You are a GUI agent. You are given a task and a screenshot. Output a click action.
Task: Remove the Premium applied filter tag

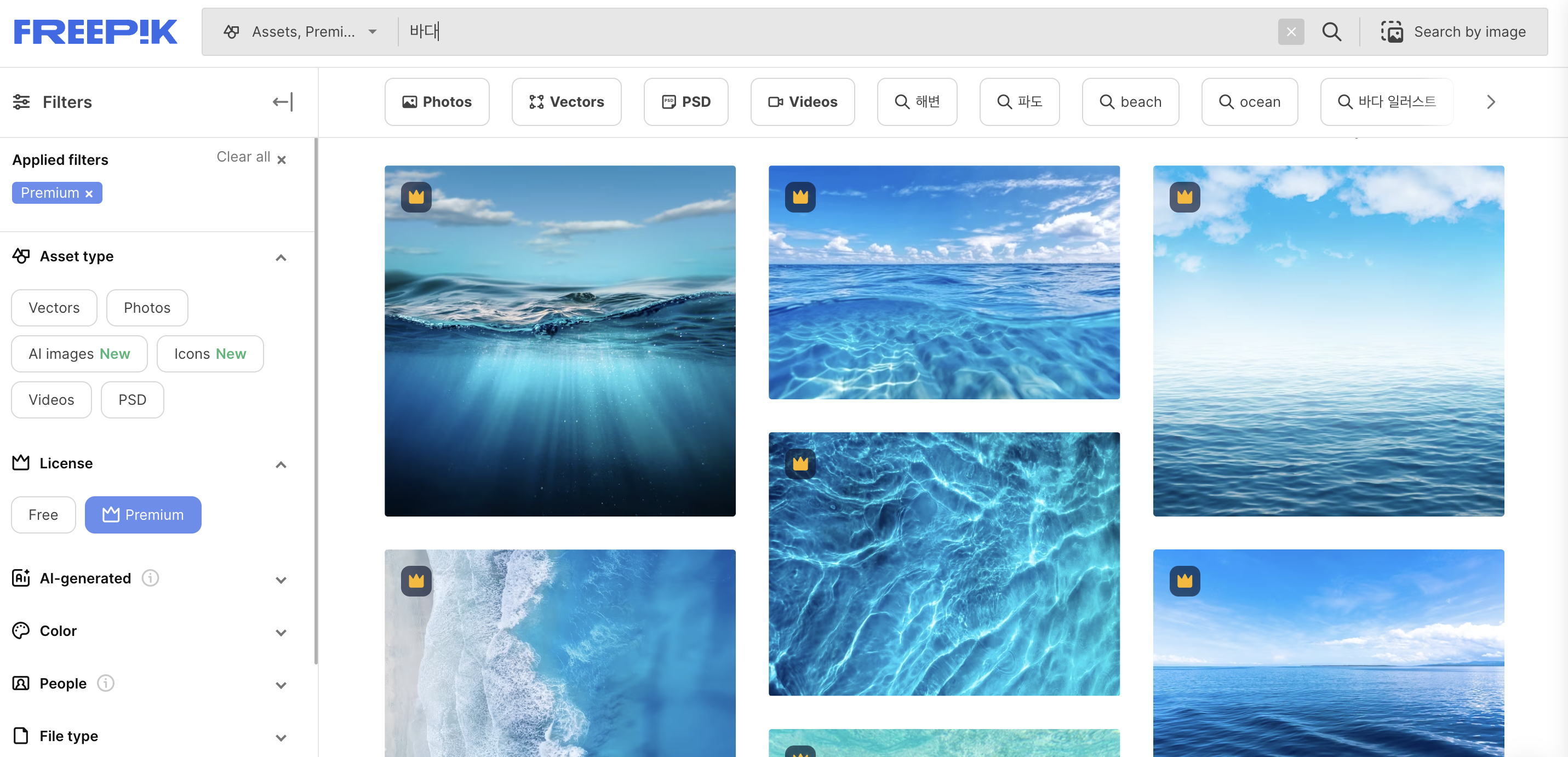89,193
